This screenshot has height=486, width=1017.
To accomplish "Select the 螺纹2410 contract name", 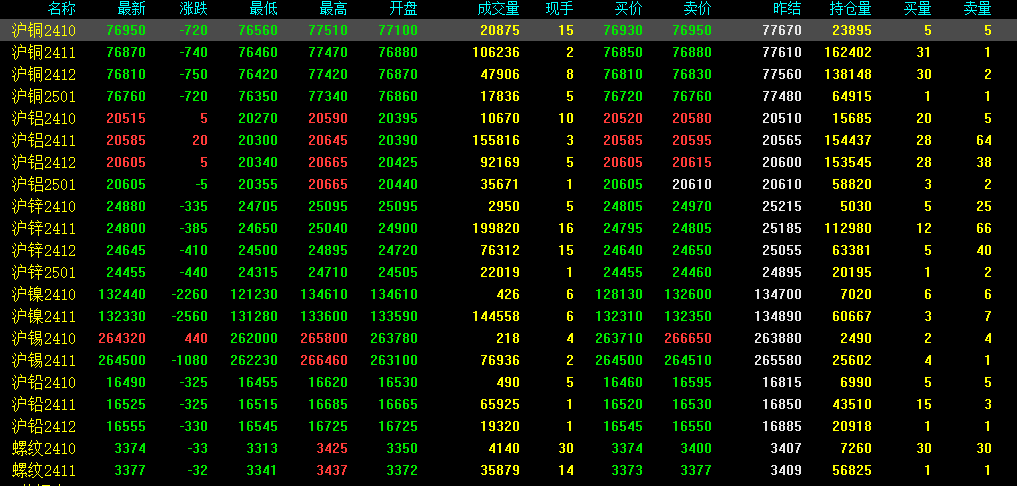I will [x=43, y=449].
